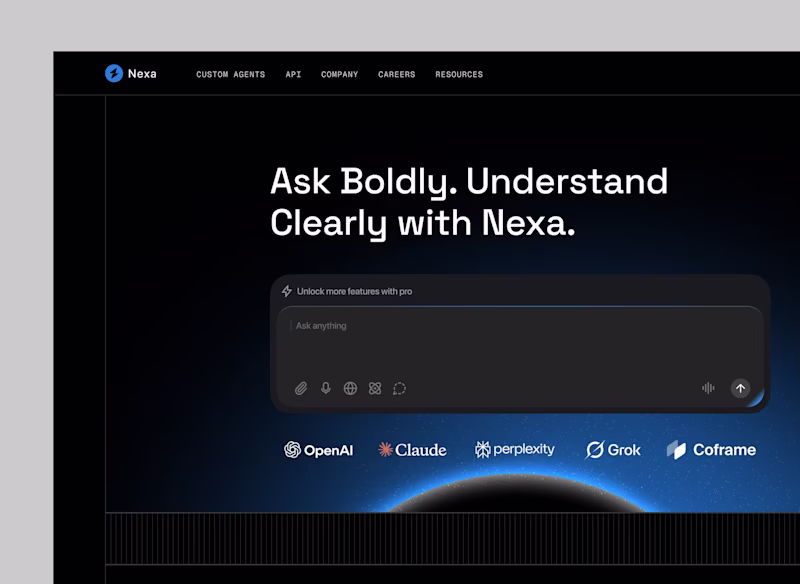Viewport: 800px width, 584px height.
Task: Attach a file with the paperclip icon
Action: [x=301, y=389]
